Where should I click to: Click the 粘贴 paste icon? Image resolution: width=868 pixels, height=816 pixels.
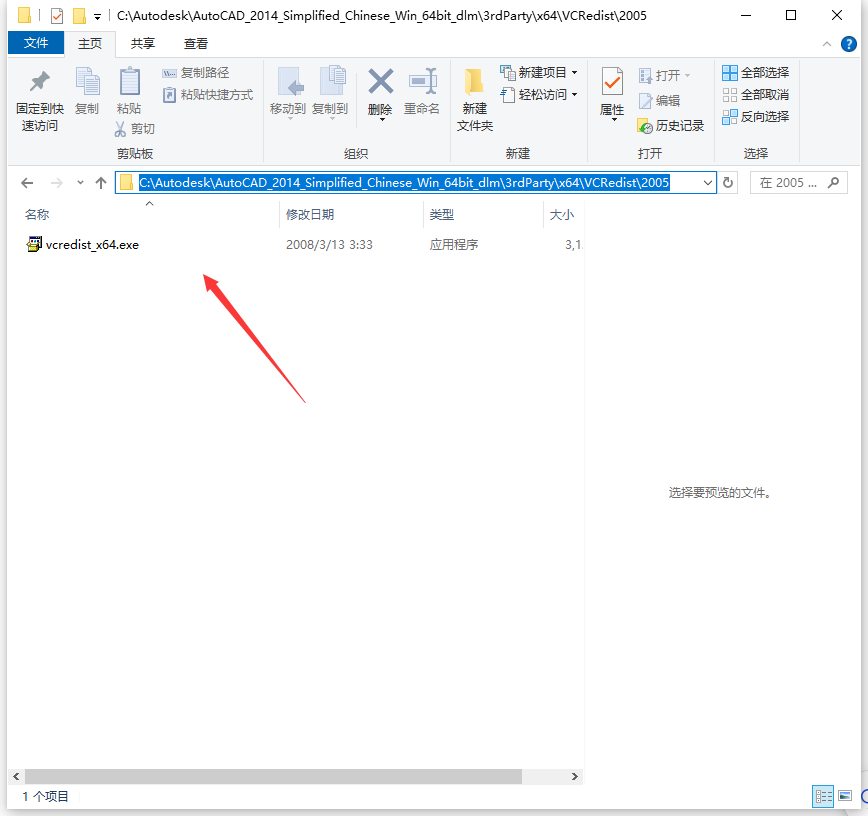coord(129,82)
